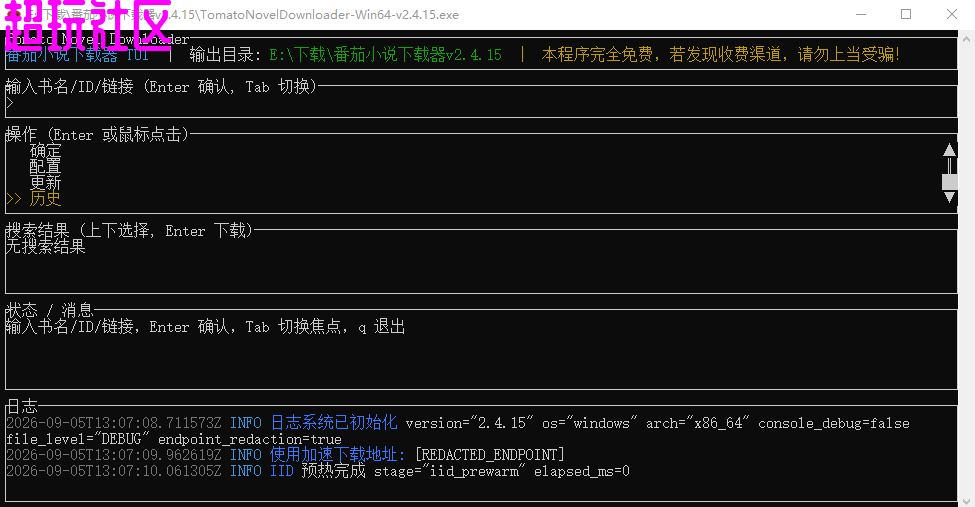Click the 输出目录: label
975x507 pixels.
point(225,55)
